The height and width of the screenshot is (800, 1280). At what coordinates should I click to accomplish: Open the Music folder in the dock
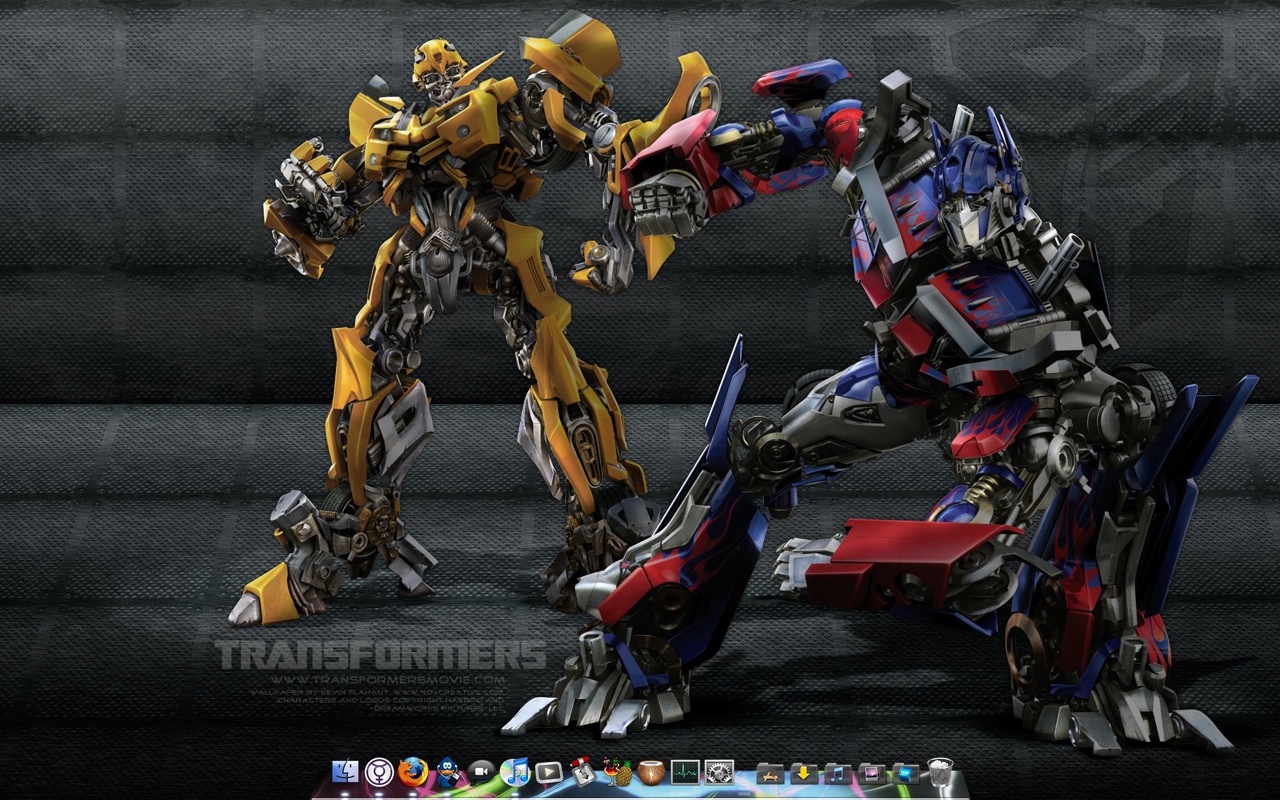click(x=837, y=772)
